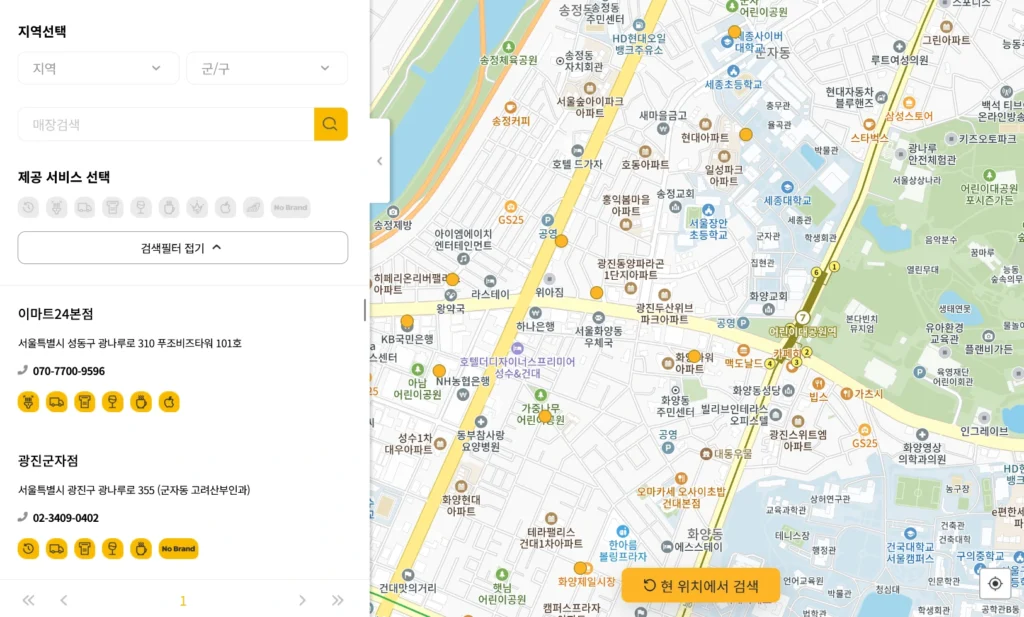Open the 군/구 district dropdown
Screen dimensions: 1024x617
click(267, 68)
